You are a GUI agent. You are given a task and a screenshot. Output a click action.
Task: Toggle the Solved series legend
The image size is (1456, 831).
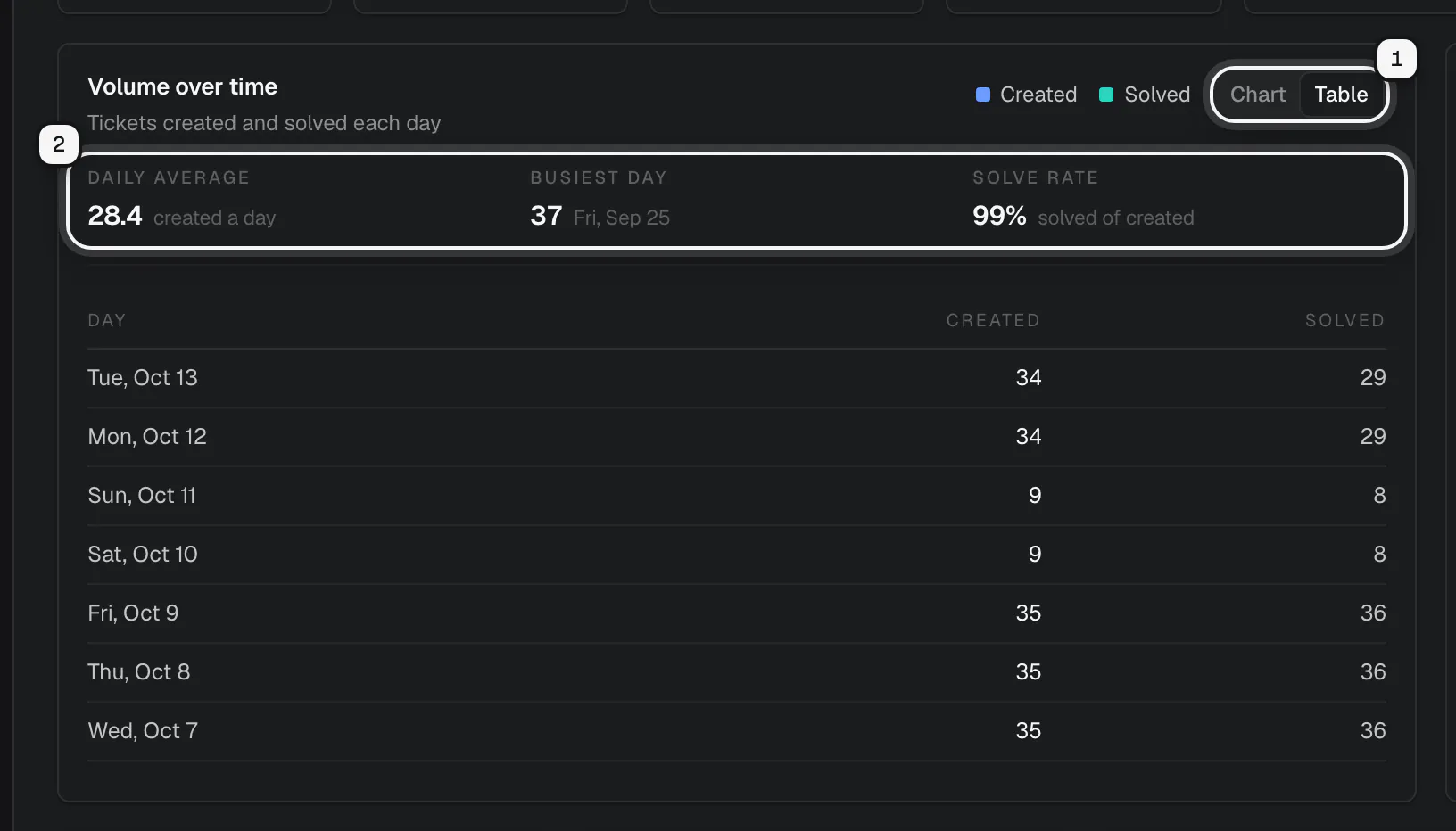[1145, 95]
